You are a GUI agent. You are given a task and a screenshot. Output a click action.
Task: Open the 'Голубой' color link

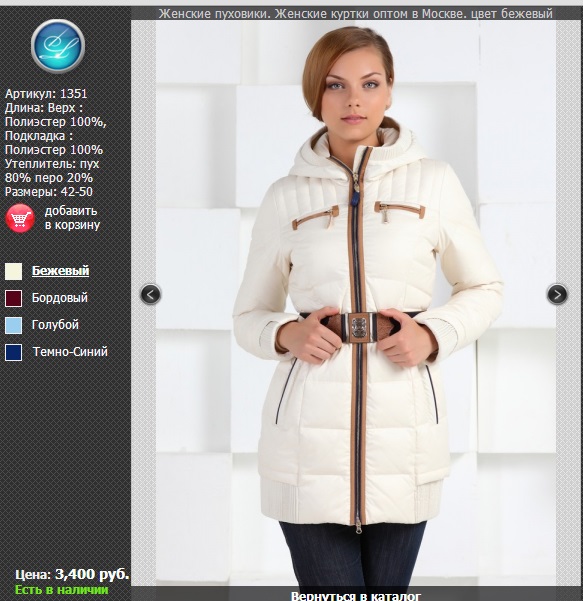(x=55, y=325)
